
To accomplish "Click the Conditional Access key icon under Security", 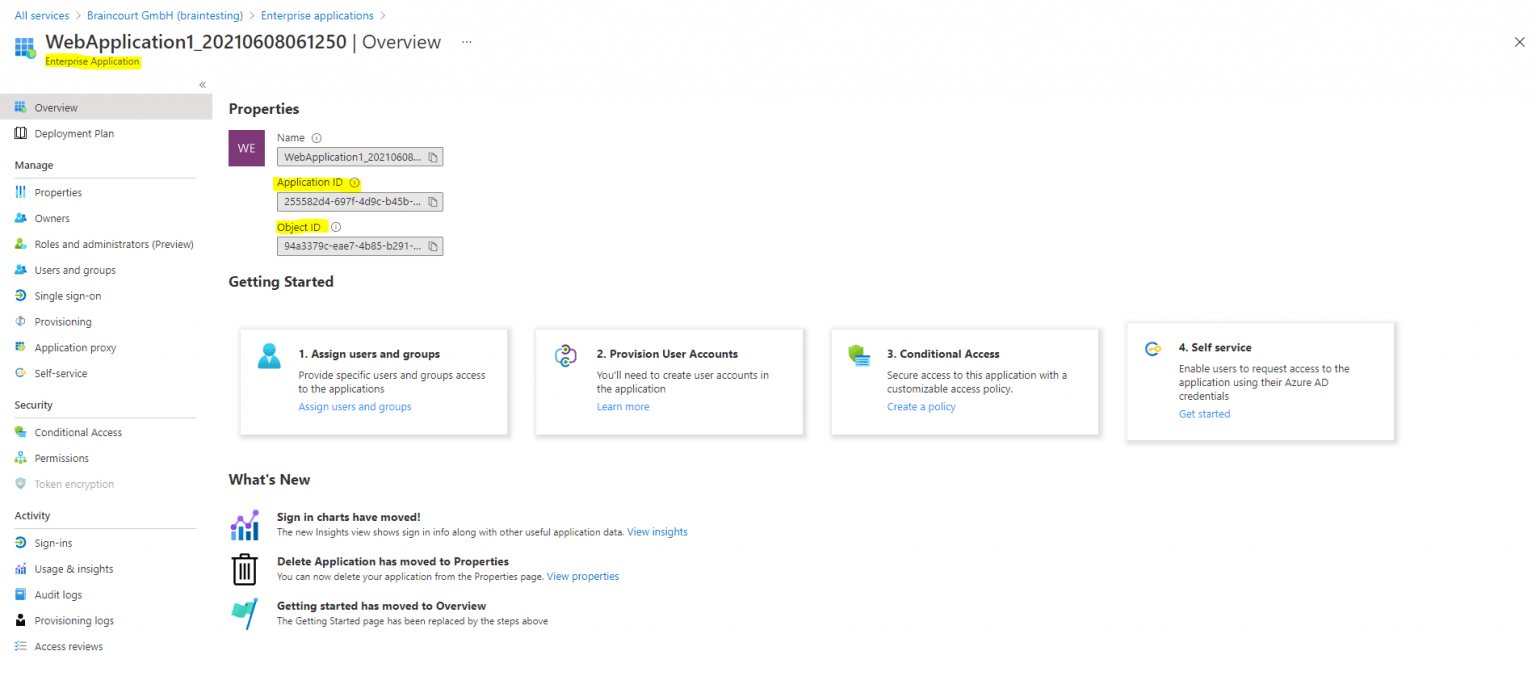I will coord(22,432).
